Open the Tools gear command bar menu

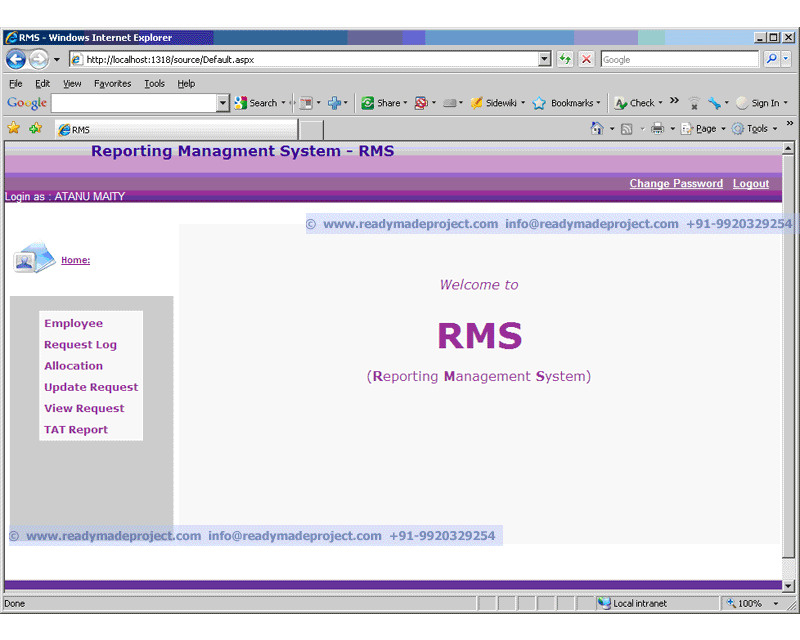755,129
